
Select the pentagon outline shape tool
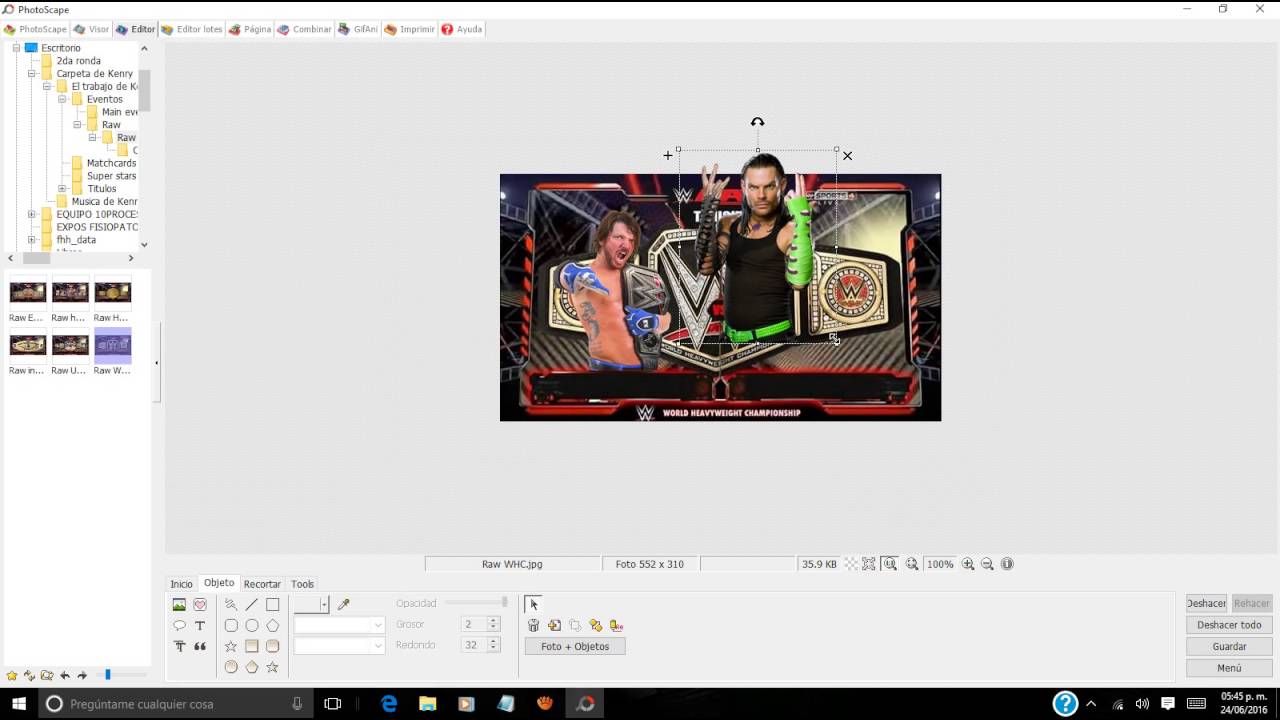(272, 626)
